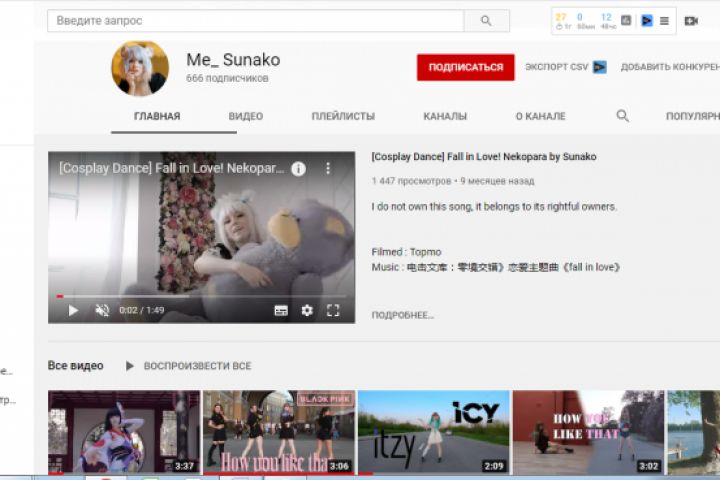Focus the 'Введите запрос' search field
Viewport: 720px width, 480px height.
pos(256,21)
